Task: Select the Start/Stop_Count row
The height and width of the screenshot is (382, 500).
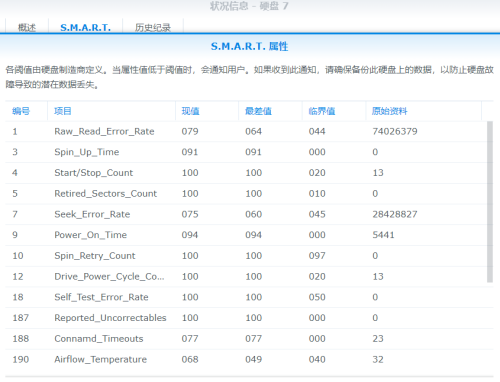Action: click(246, 173)
